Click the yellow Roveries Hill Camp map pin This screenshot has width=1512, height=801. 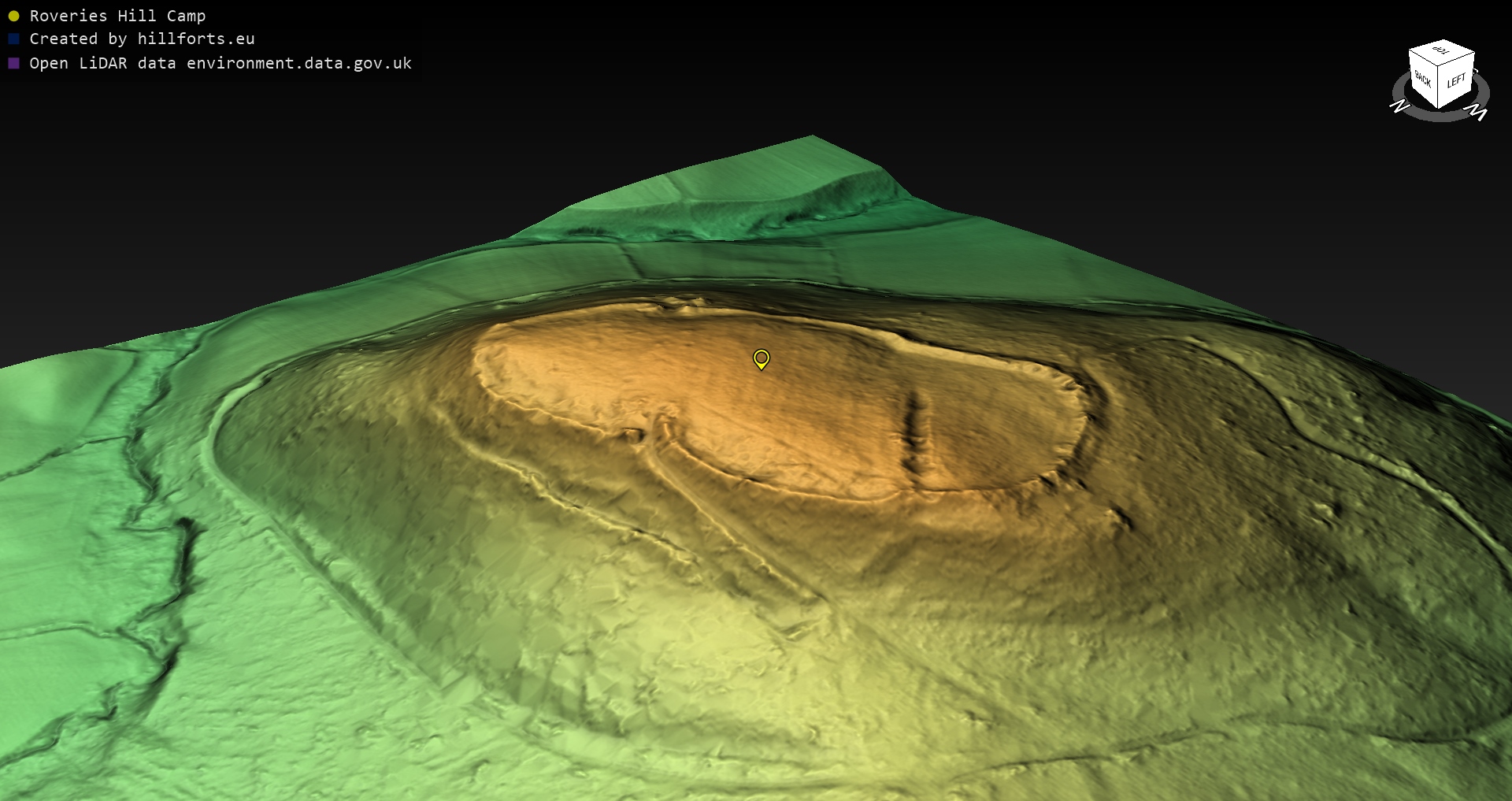tap(761, 359)
